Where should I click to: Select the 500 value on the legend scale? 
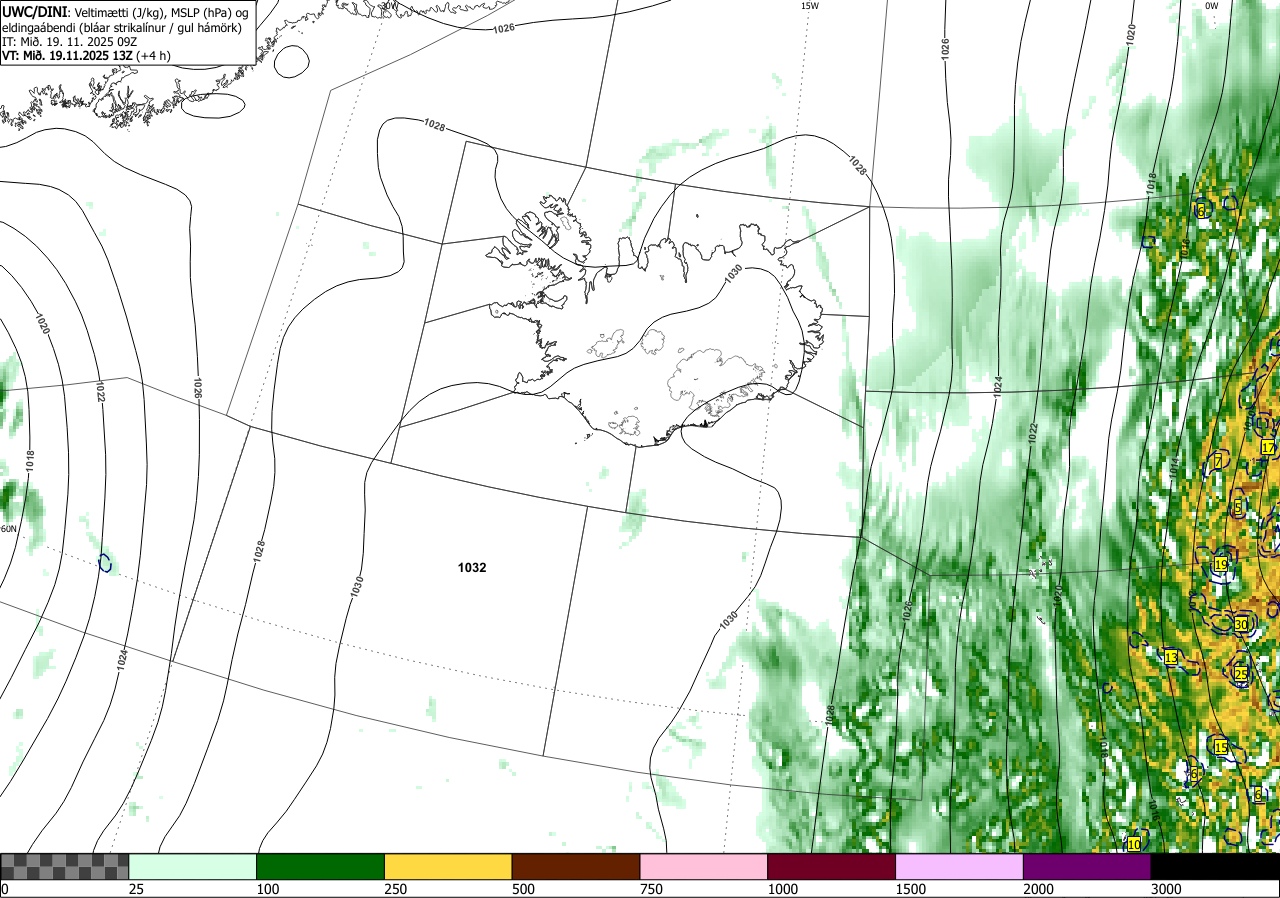[x=523, y=889]
